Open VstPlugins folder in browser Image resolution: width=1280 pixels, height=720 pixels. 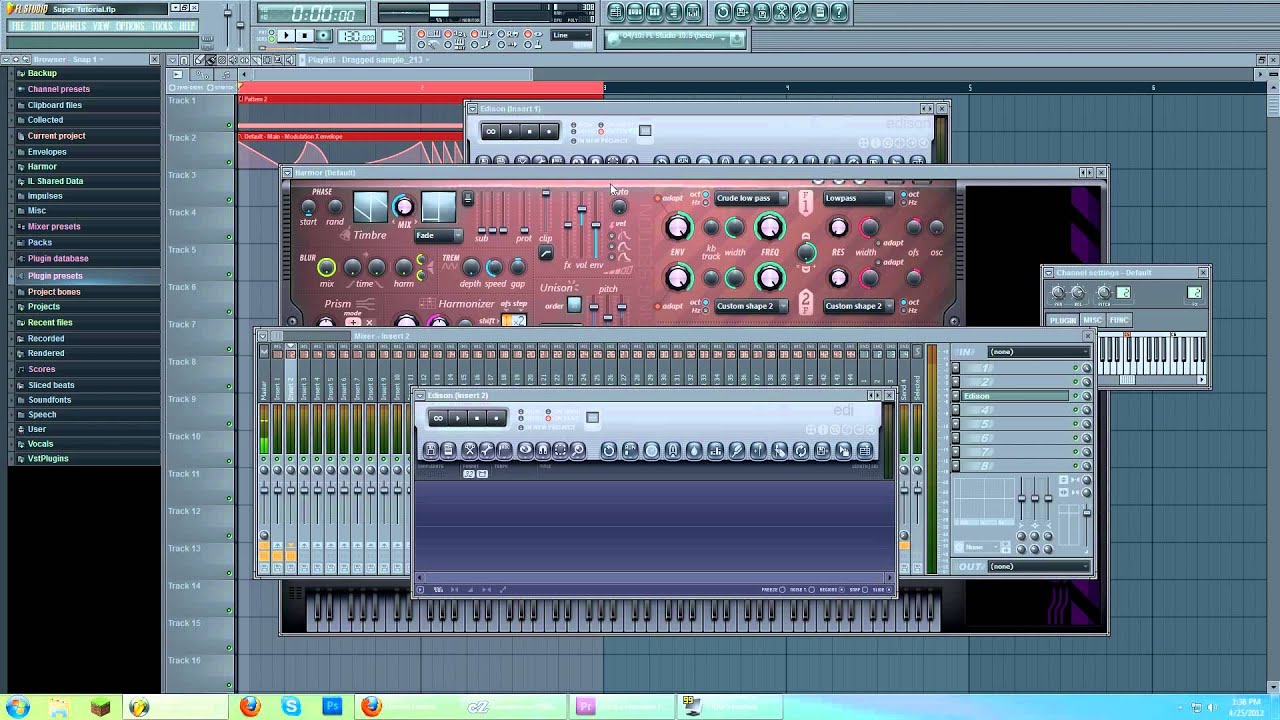click(48, 459)
